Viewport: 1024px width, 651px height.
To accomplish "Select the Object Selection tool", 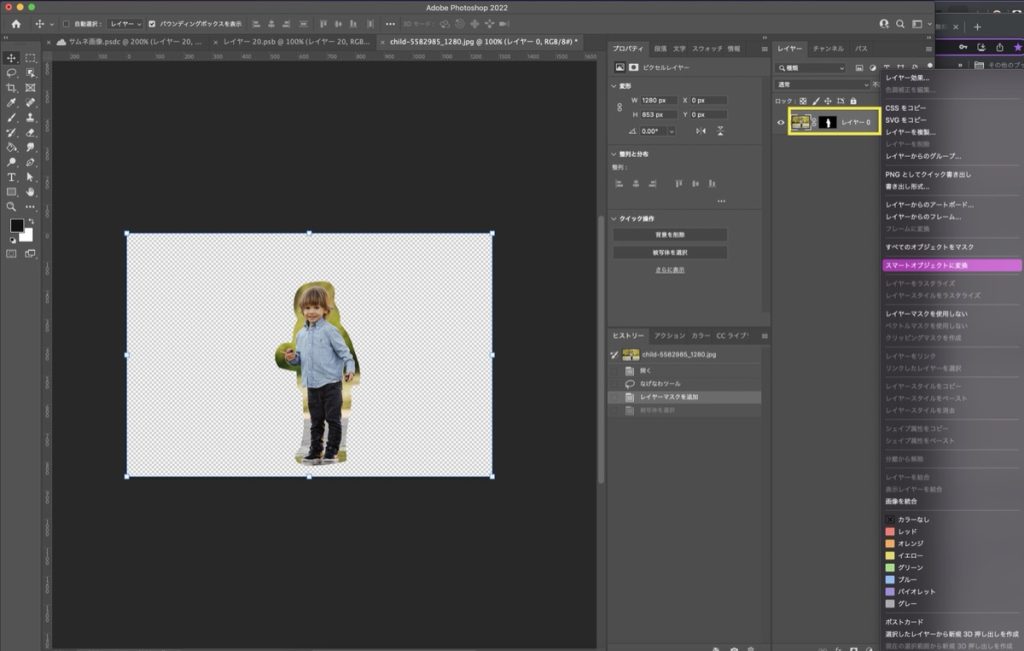I will click(30, 73).
